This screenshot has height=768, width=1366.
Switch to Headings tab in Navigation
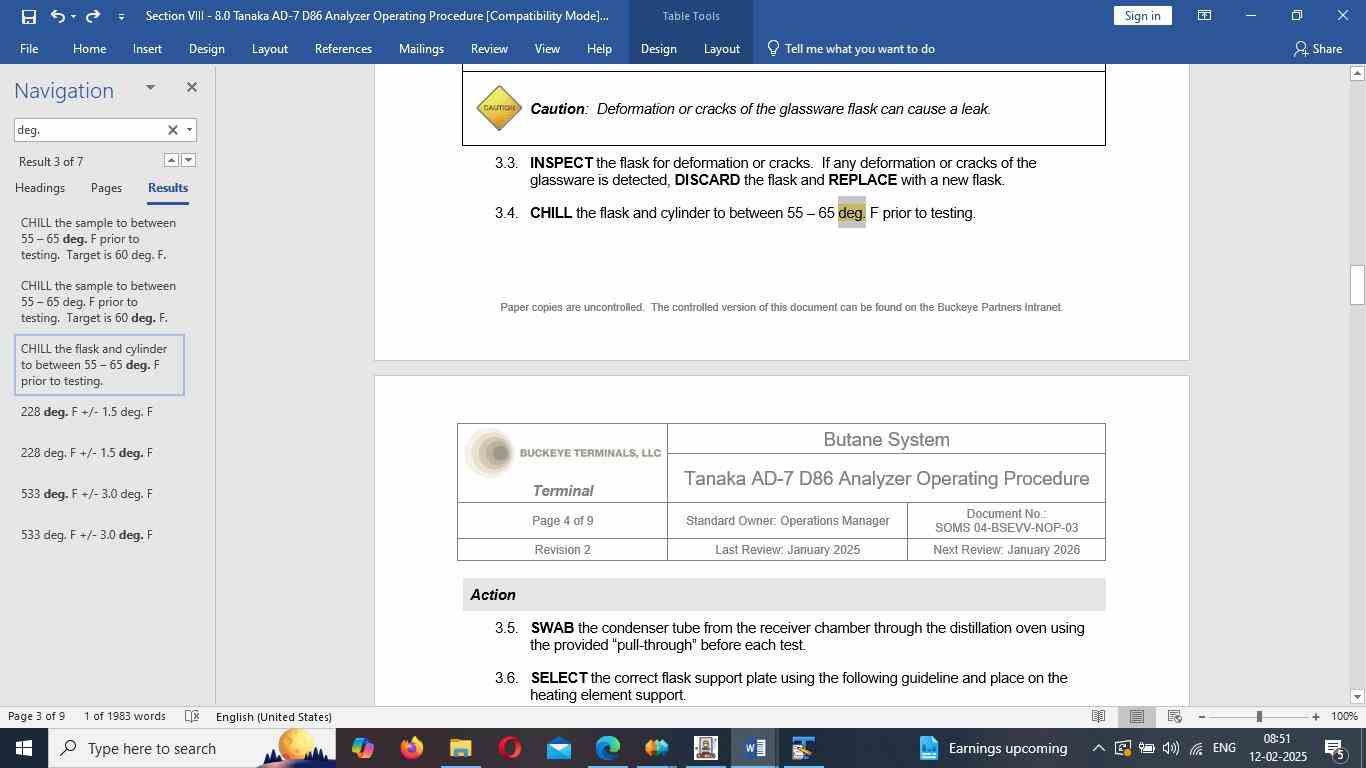(40, 188)
